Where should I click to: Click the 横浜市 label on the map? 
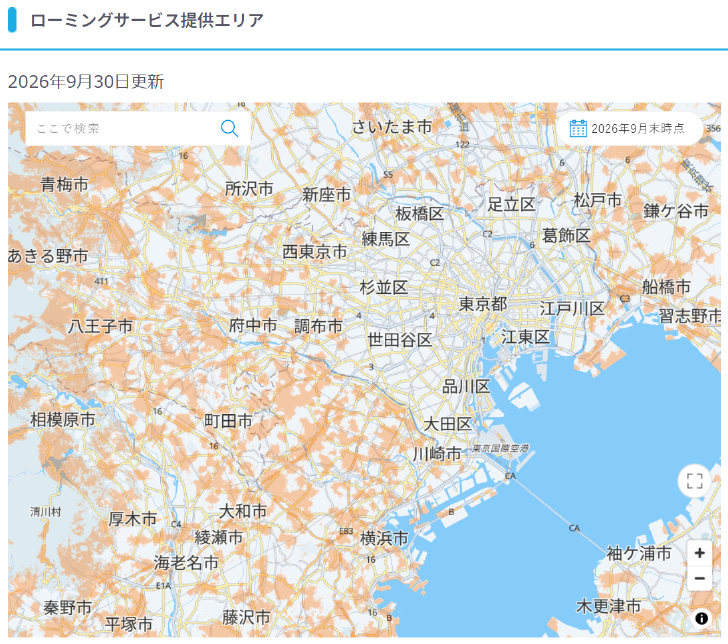[x=384, y=538]
